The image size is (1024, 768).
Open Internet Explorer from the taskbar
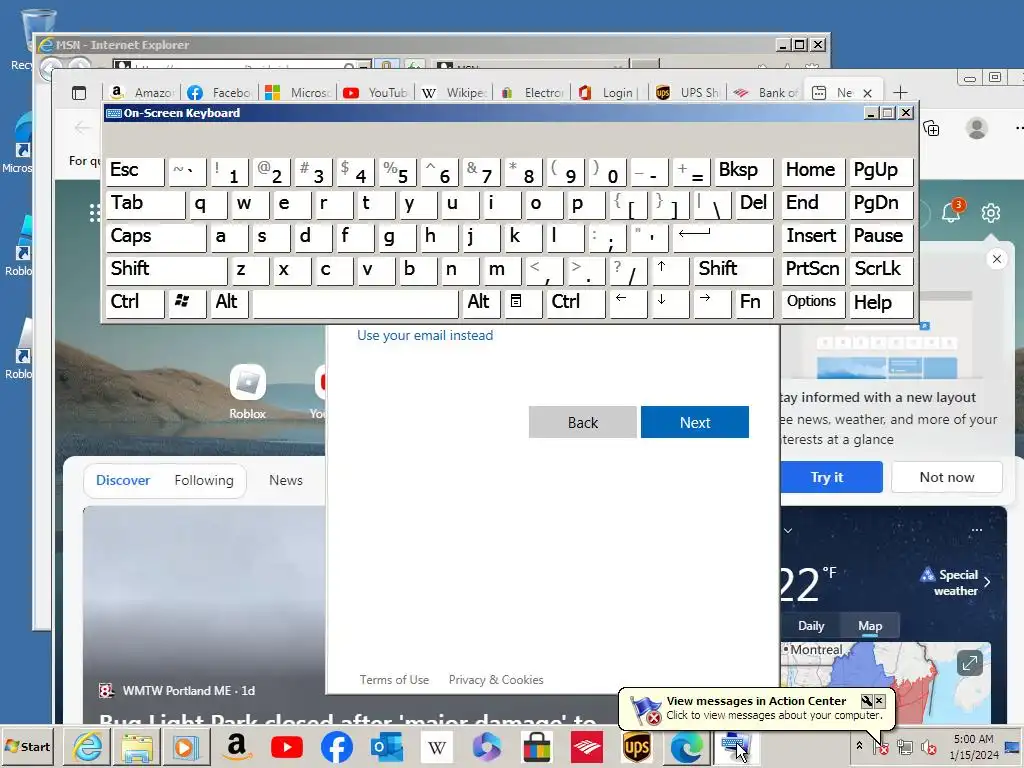click(x=88, y=747)
